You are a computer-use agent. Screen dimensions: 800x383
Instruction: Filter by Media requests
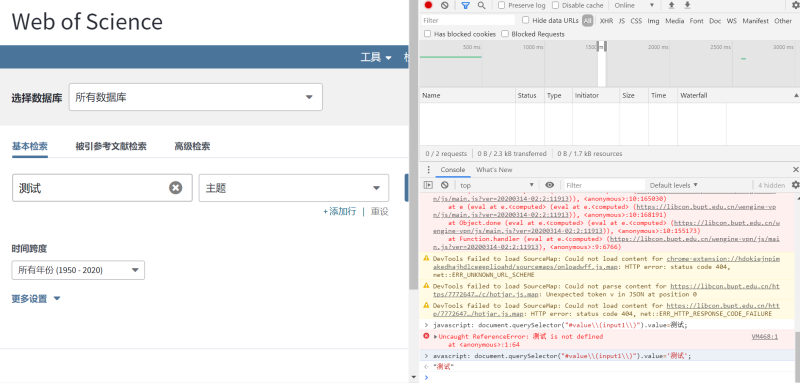(x=674, y=21)
